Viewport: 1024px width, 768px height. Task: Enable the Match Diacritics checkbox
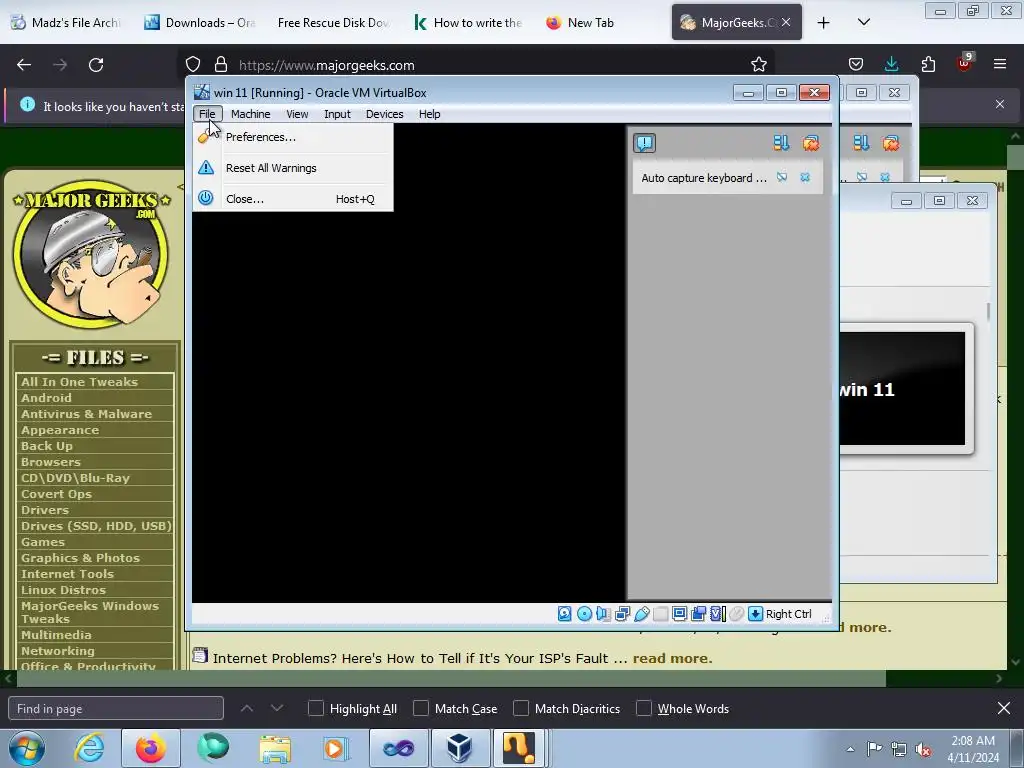click(x=520, y=708)
